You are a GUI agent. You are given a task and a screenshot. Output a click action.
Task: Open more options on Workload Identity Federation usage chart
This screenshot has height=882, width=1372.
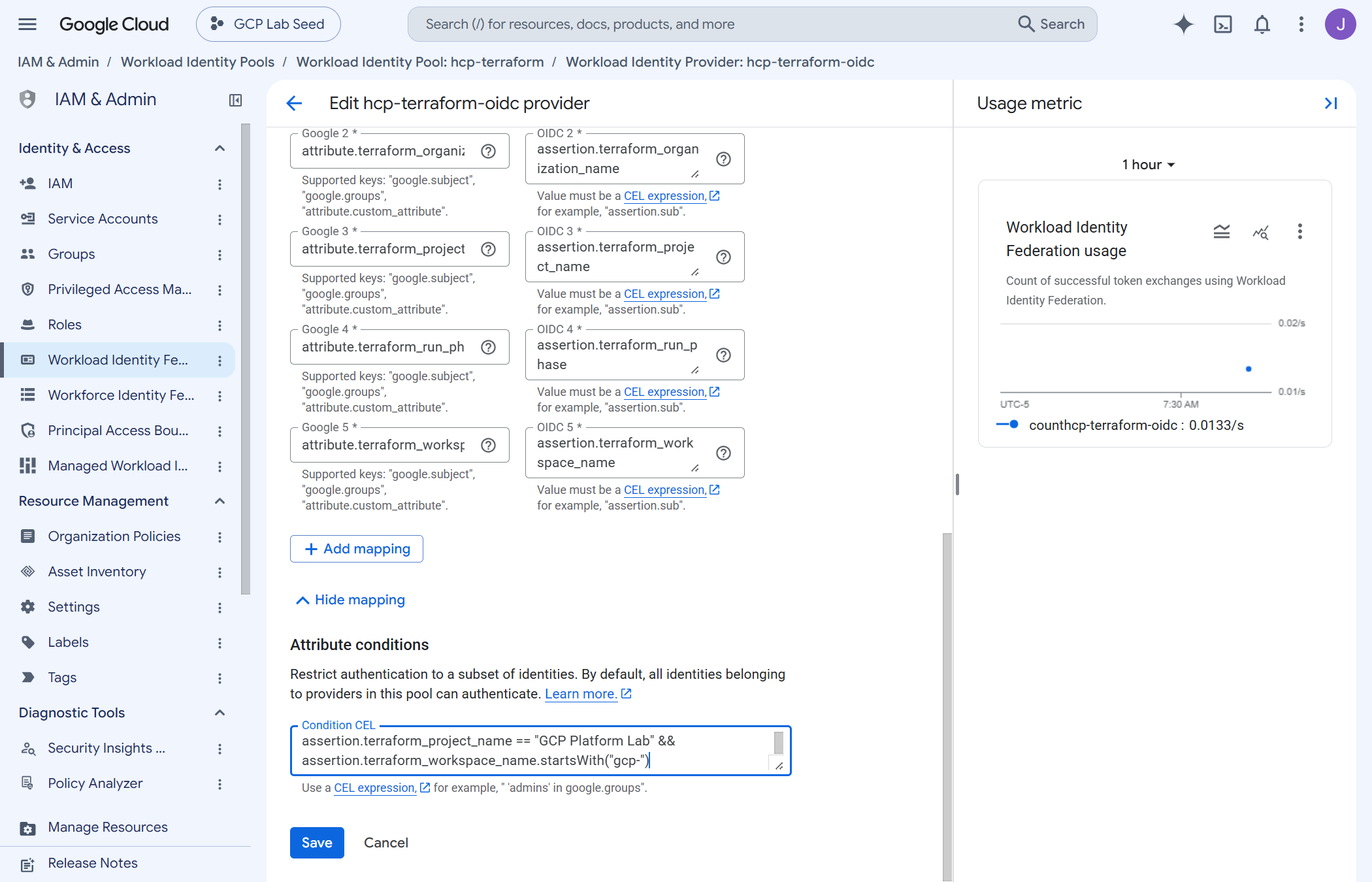[x=1299, y=231]
